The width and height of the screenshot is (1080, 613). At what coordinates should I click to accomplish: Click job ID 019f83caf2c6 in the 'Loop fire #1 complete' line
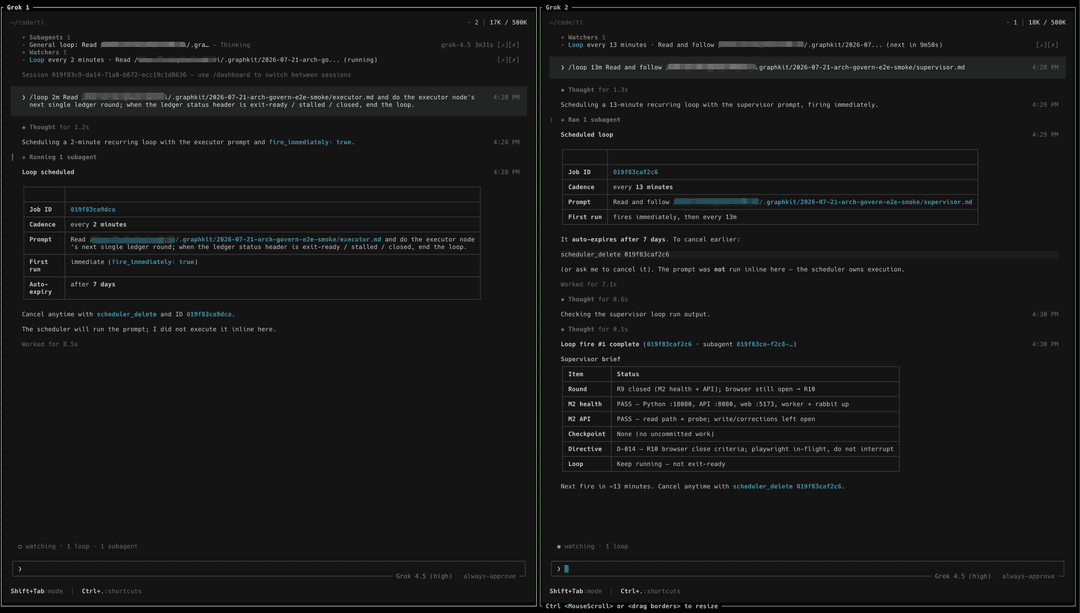[669, 344]
